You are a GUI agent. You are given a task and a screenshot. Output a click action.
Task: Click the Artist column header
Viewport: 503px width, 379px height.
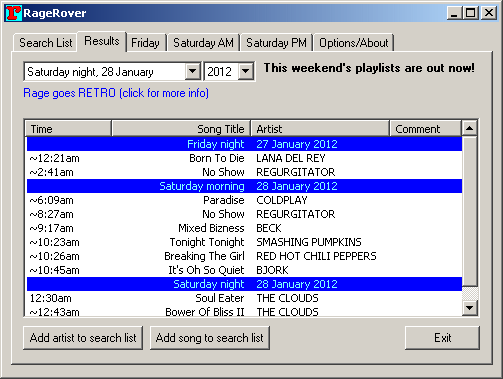pyautogui.click(x=320, y=129)
